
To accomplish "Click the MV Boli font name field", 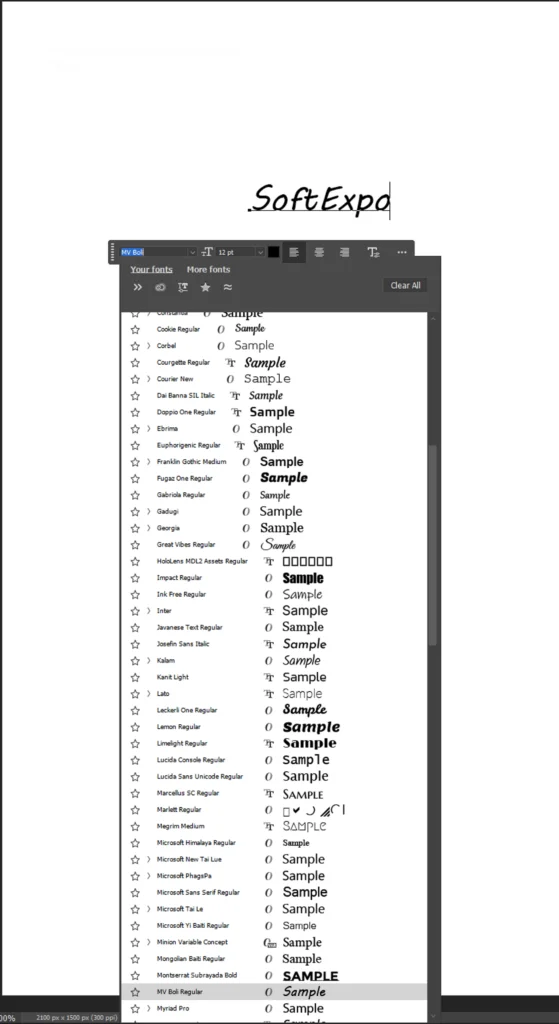I will coord(154,252).
